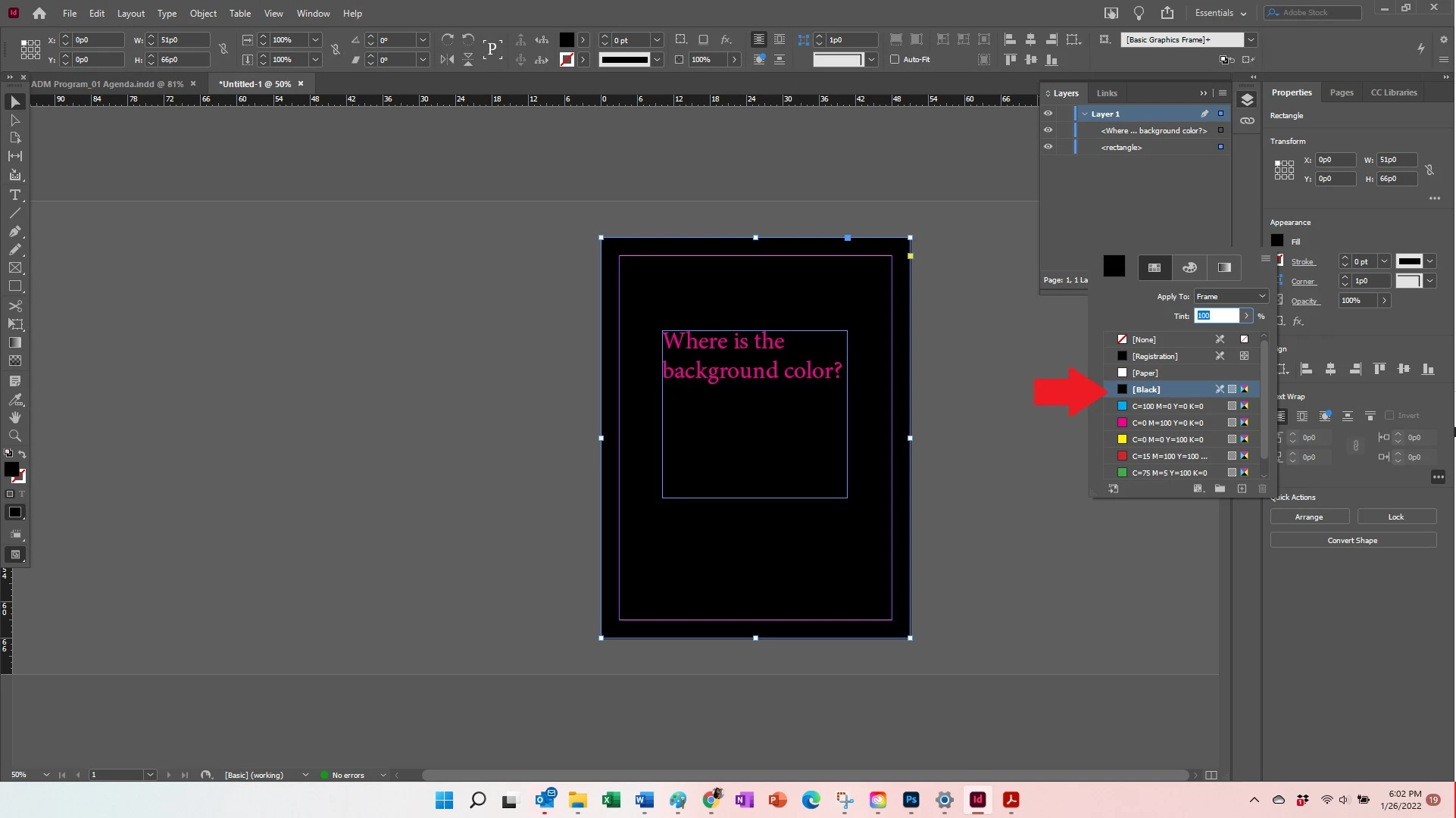Click the Tint percentage input field

(x=1215, y=316)
